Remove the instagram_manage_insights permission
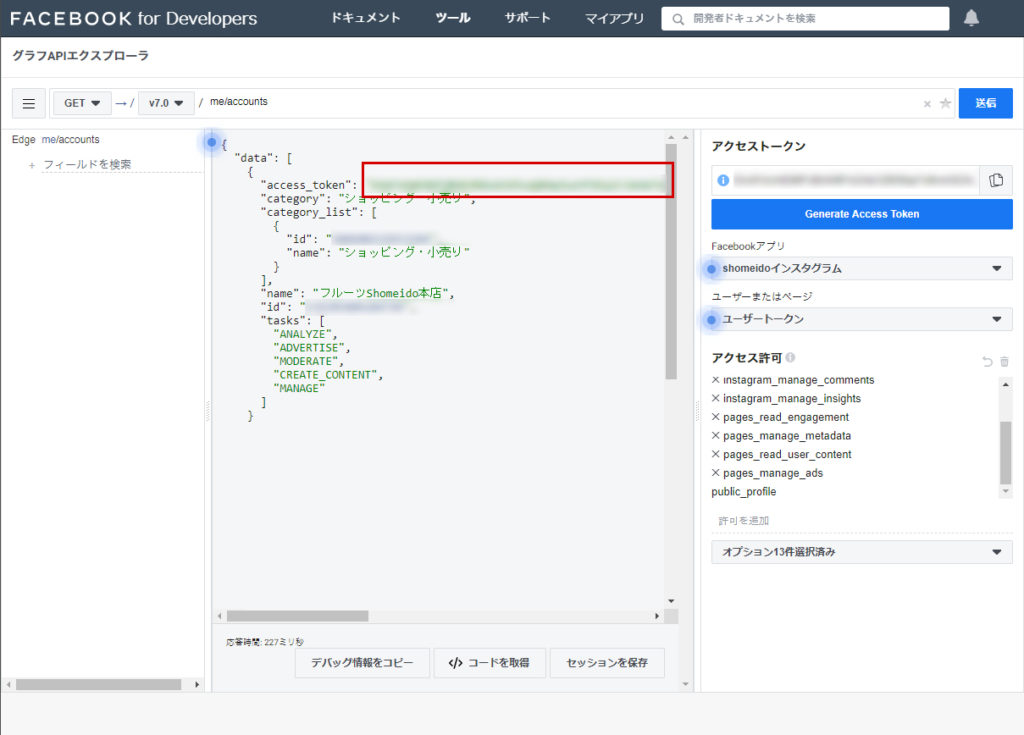Viewport: 1024px width, 735px height. [715, 399]
